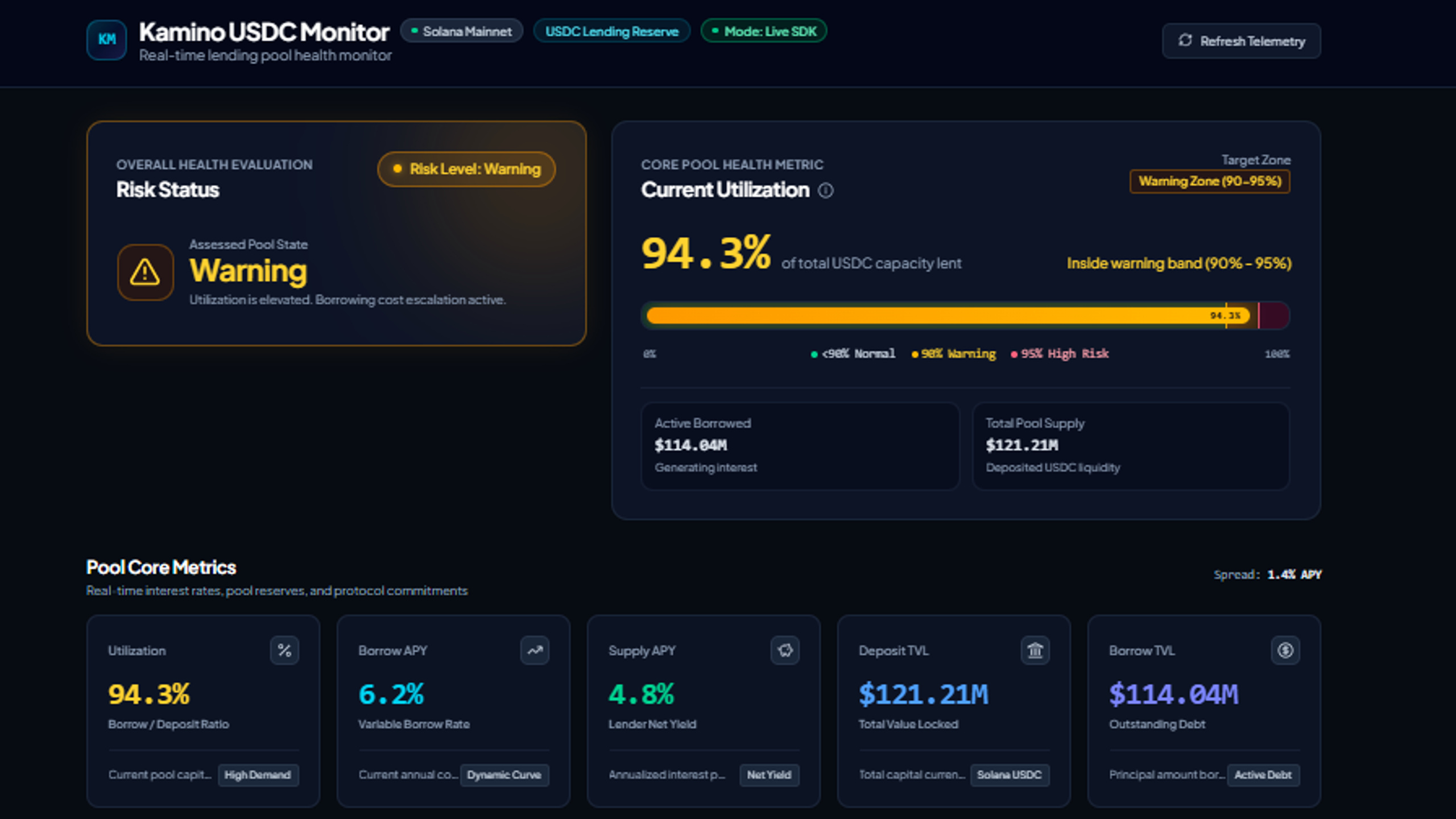Click the 6.2% Borrow APY value
The image size is (1456, 819).
tap(391, 694)
